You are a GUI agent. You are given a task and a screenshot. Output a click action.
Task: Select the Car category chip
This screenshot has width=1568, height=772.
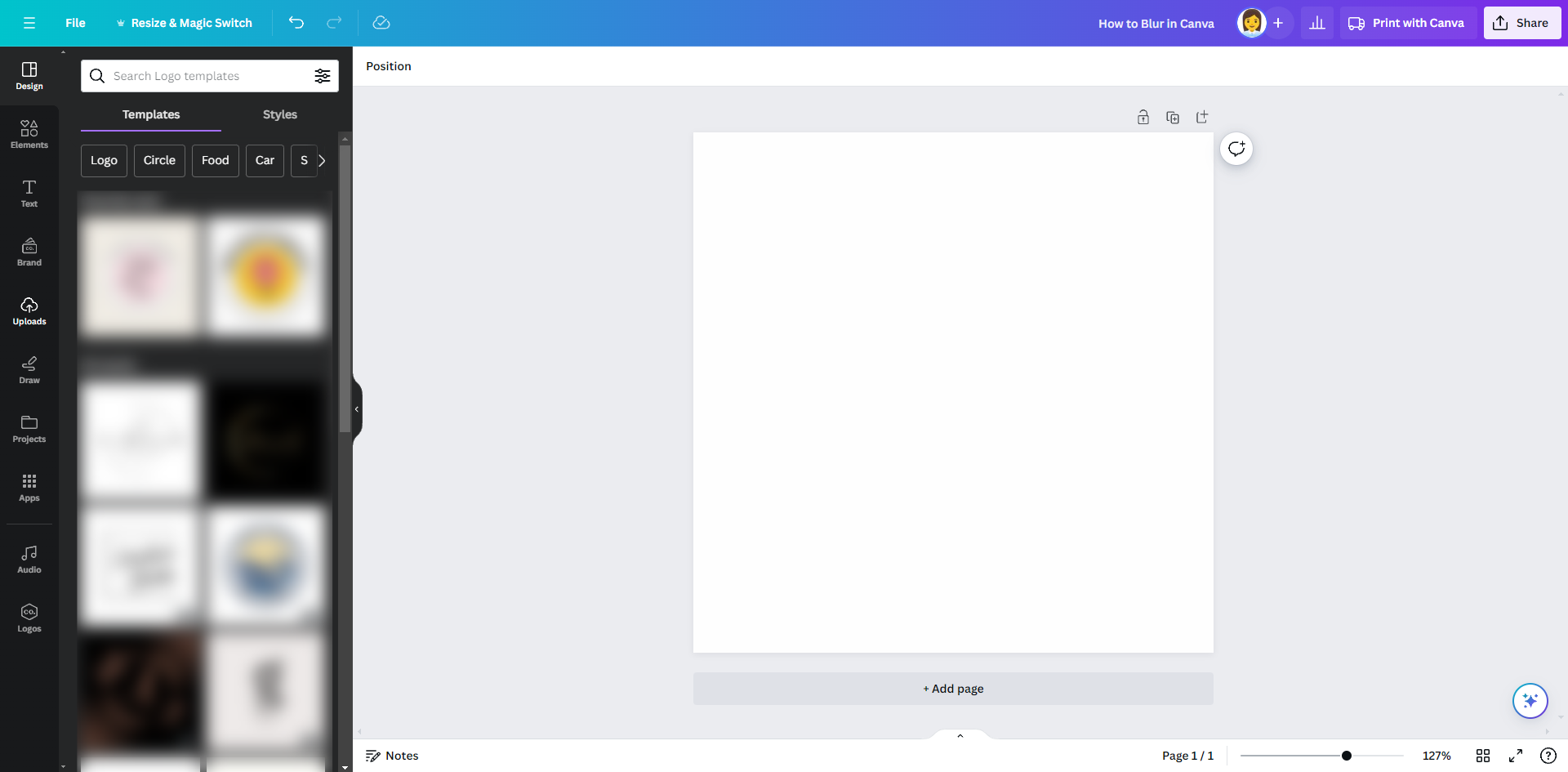(x=265, y=161)
